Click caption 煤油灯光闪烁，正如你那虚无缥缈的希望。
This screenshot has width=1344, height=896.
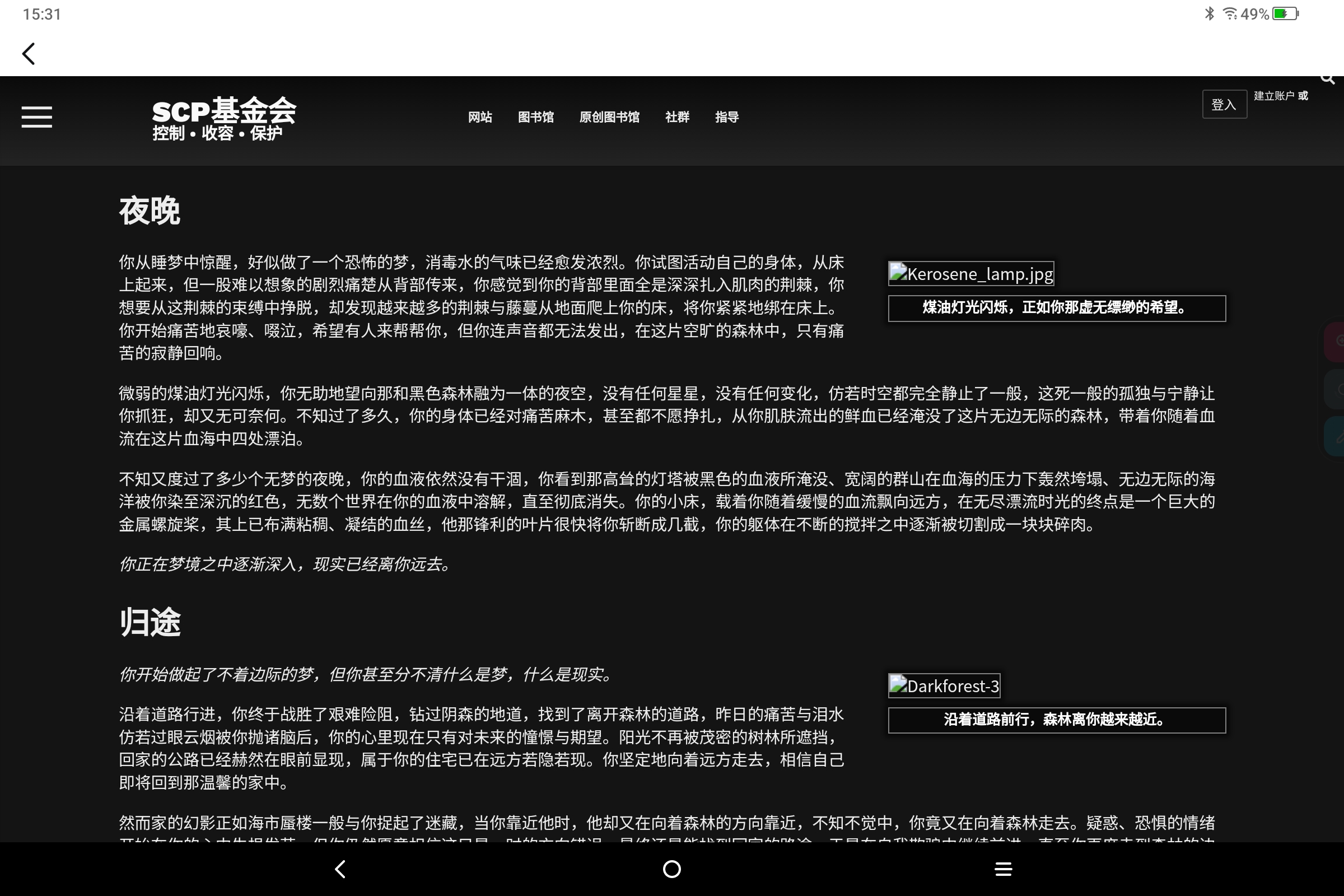[1057, 308]
